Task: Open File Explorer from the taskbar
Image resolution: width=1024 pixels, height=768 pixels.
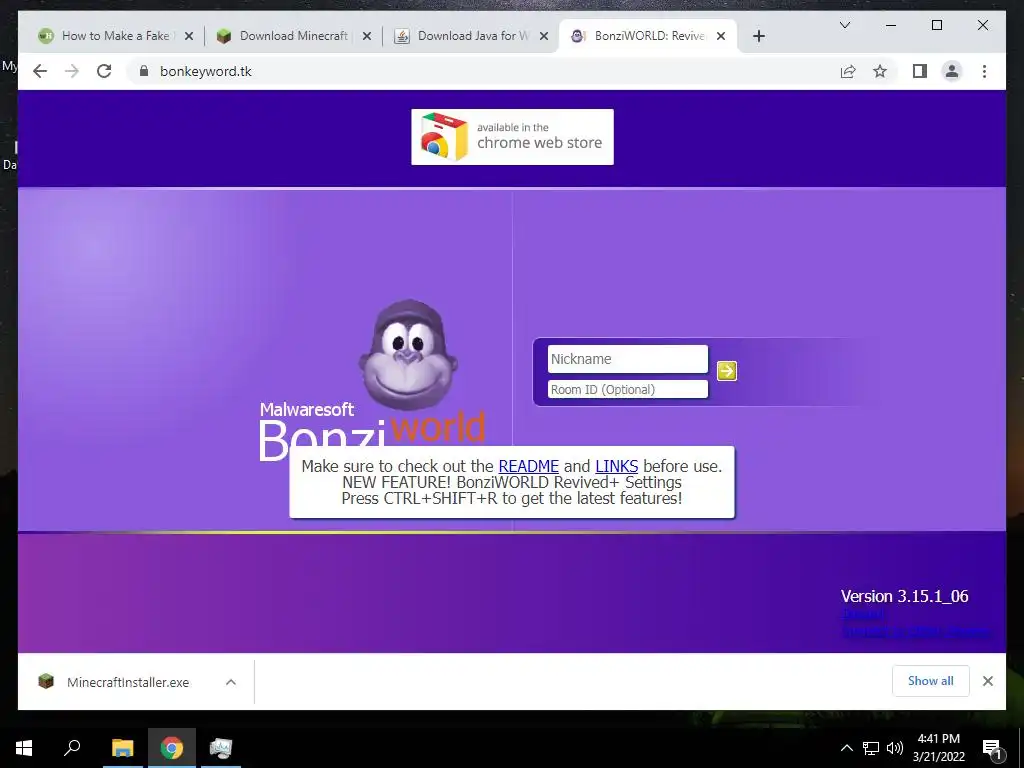Action: click(122, 748)
